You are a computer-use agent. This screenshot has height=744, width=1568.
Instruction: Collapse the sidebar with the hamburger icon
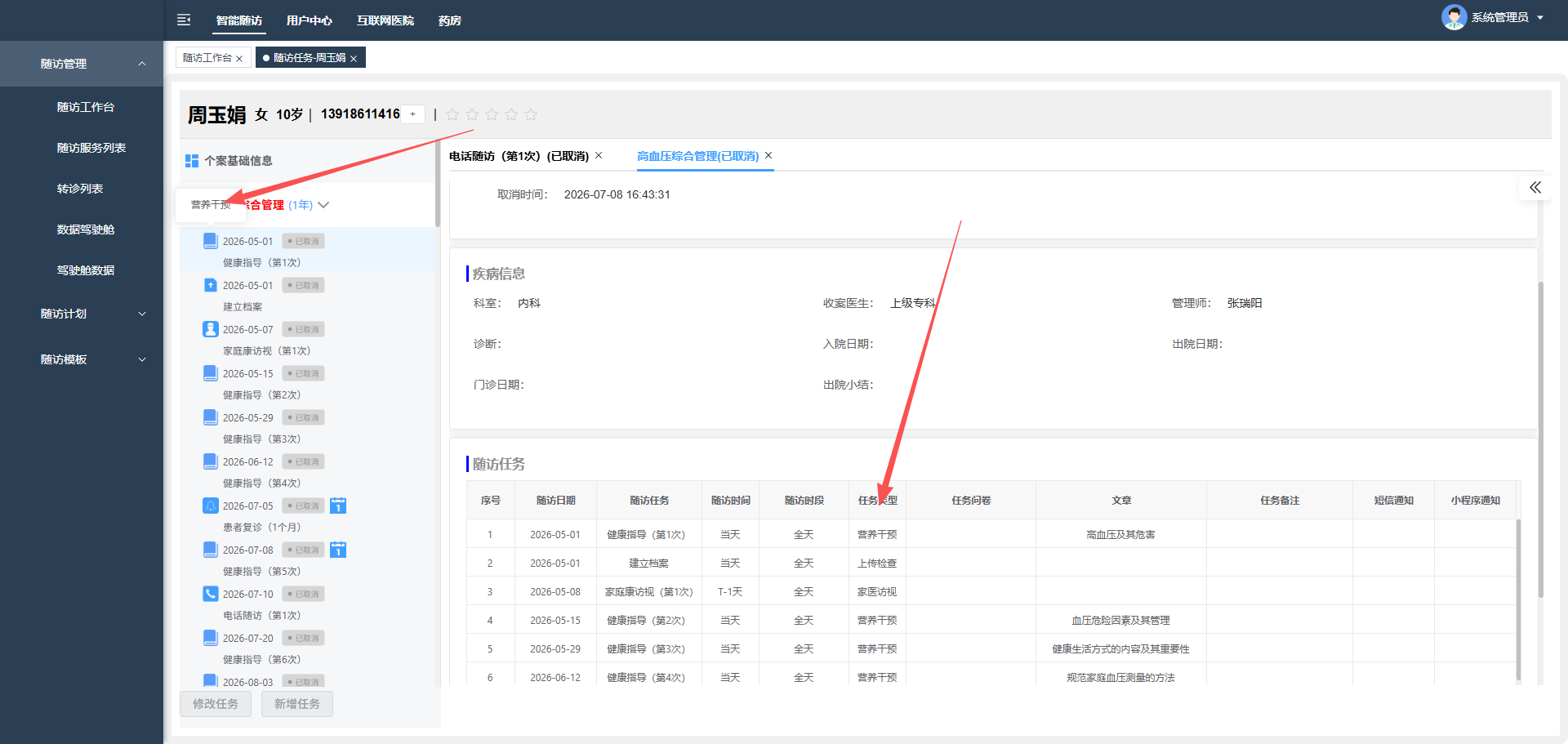coord(184,20)
